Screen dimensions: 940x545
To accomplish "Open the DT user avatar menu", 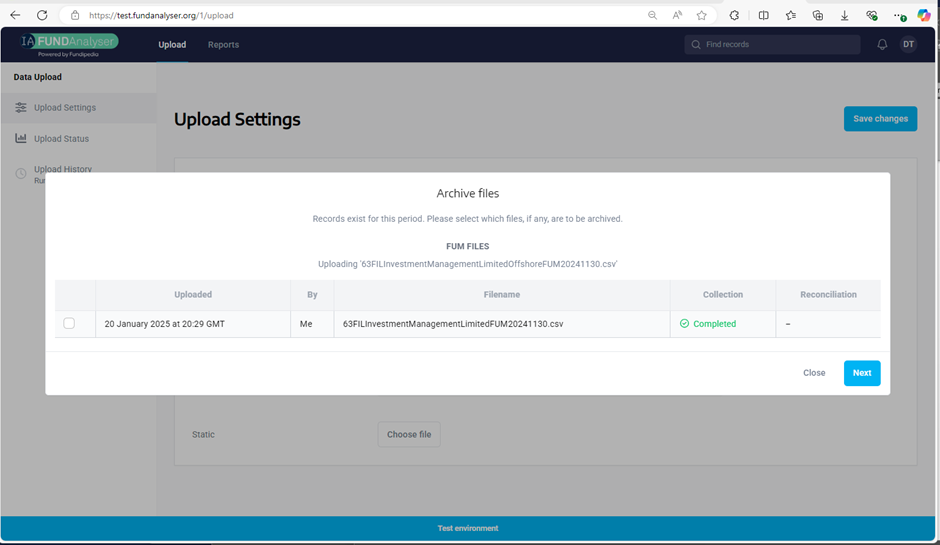I will (x=908, y=45).
